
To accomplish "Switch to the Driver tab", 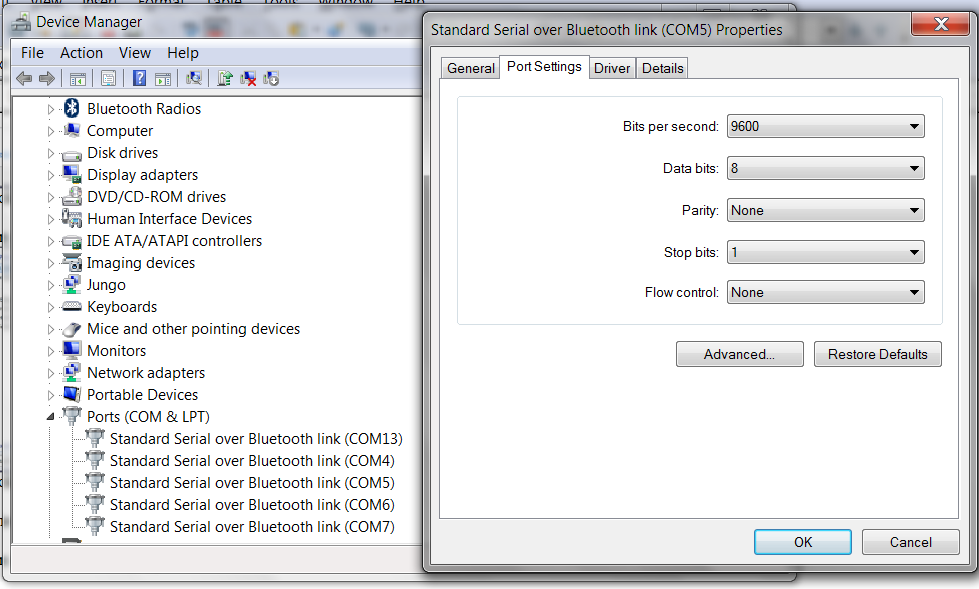I will pos(612,68).
